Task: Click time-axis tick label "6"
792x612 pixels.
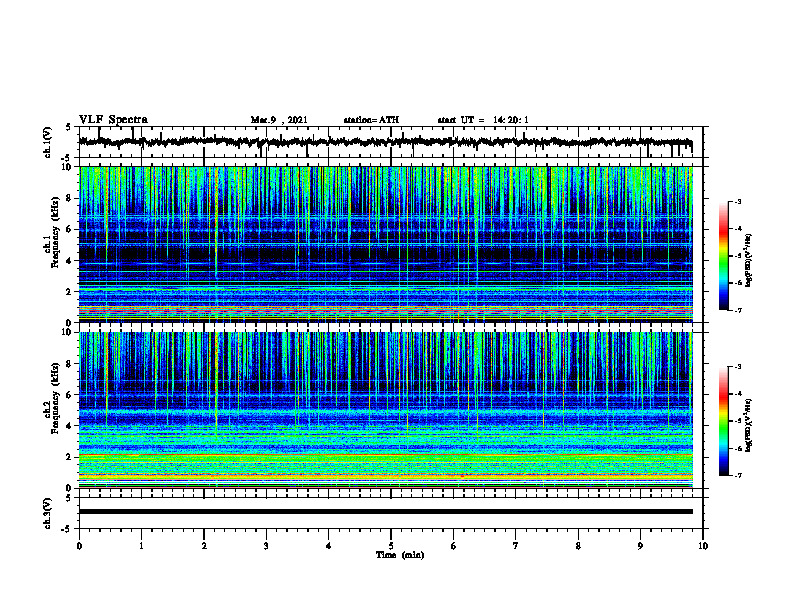Action: tap(454, 546)
